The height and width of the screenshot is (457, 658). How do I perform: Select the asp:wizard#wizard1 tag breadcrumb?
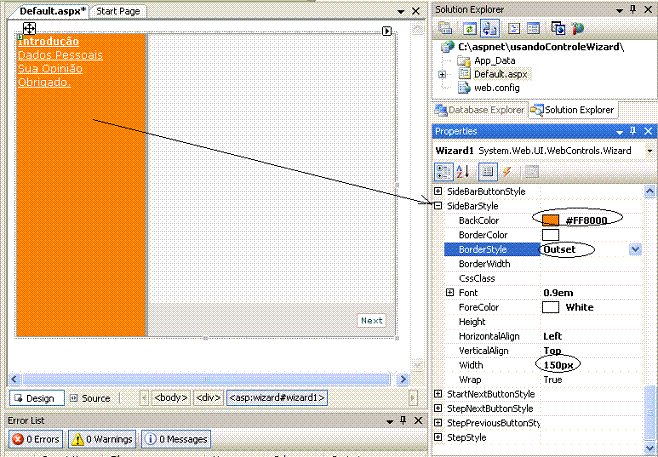[277, 398]
